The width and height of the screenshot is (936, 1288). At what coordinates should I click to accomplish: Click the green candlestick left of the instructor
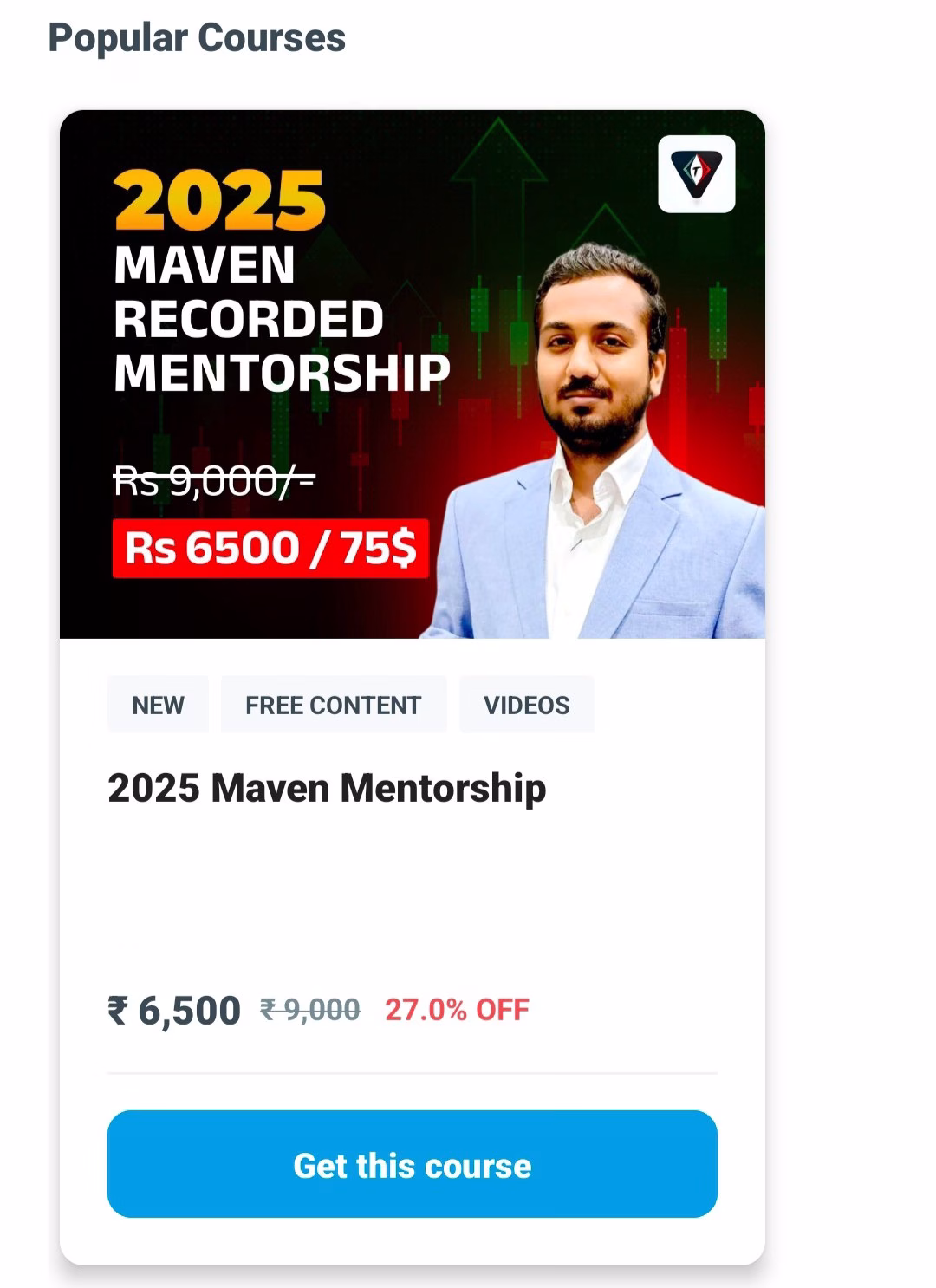(478, 312)
